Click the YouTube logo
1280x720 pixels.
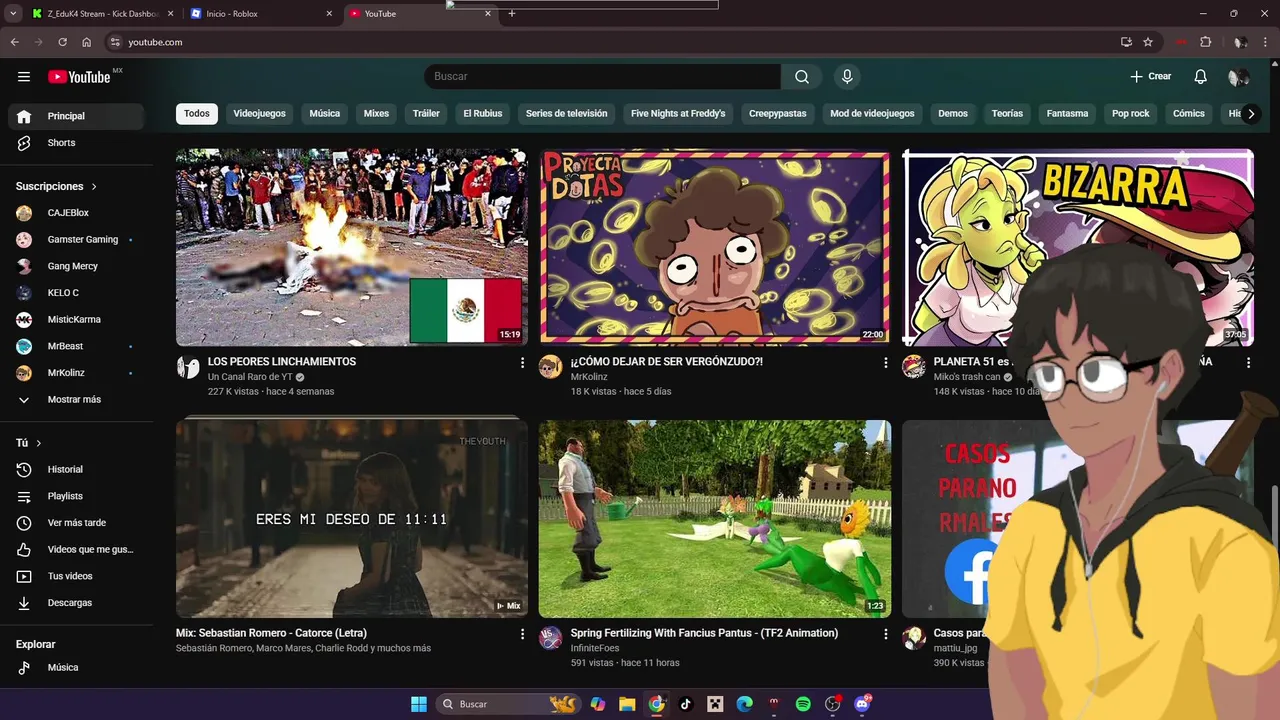coord(79,77)
